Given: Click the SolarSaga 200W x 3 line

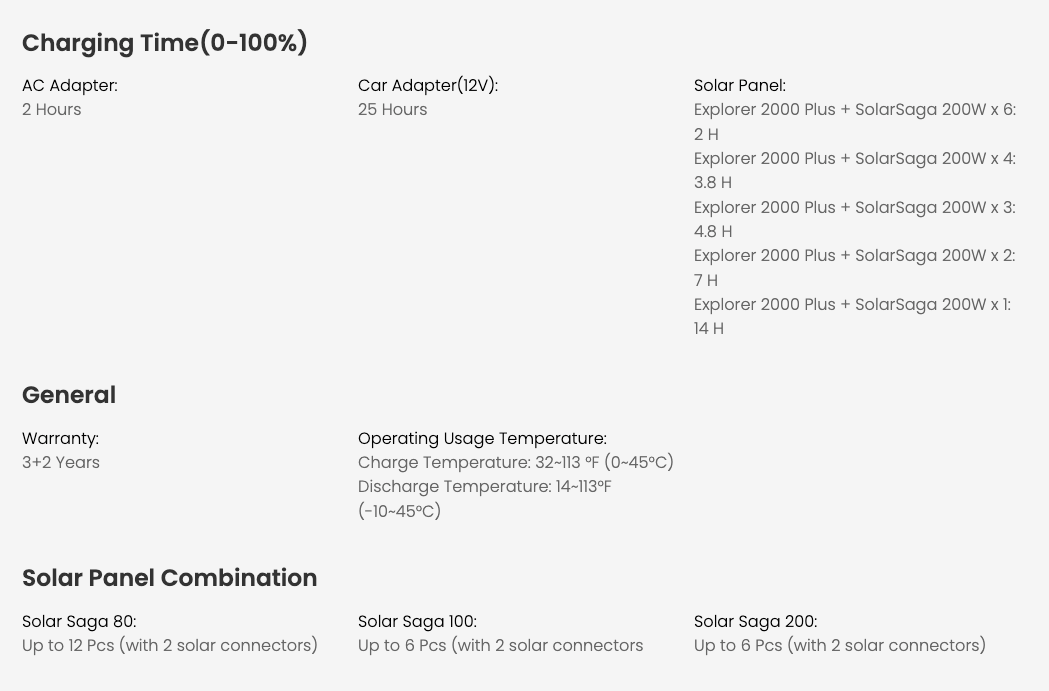Looking at the screenshot, I should tap(855, 219).
